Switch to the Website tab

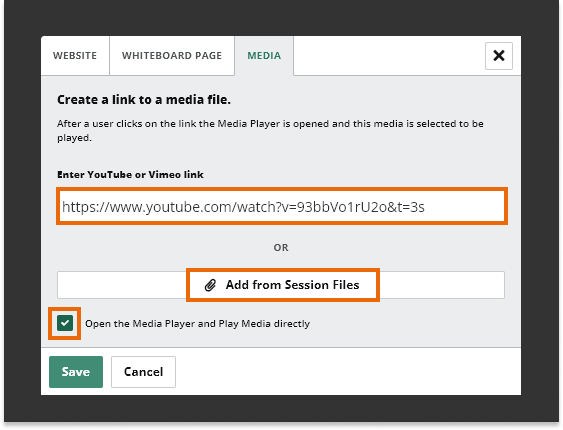(x=75, y=56)
